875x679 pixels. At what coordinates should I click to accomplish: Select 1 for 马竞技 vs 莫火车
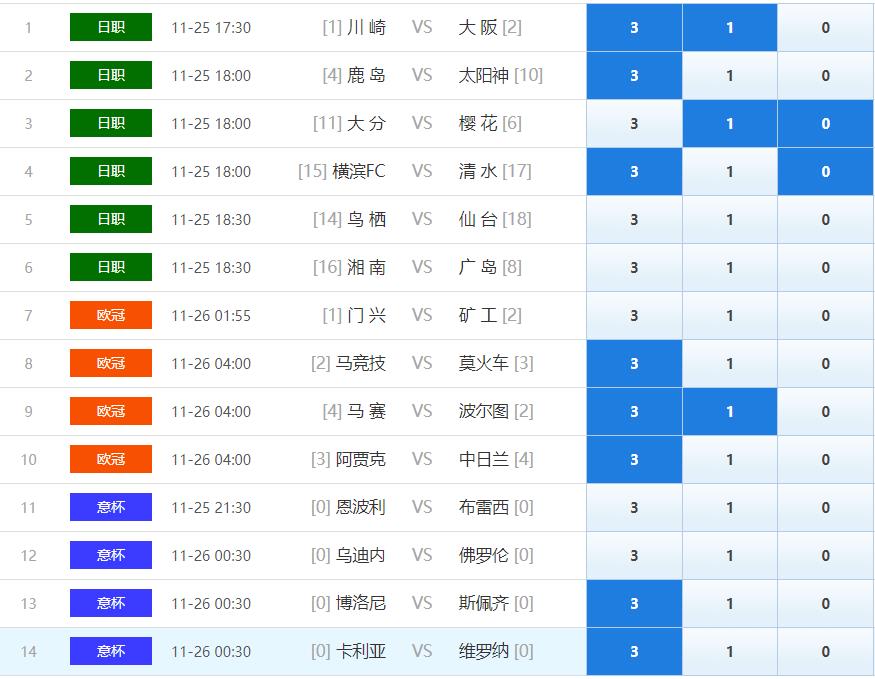[x=730, y=364]
